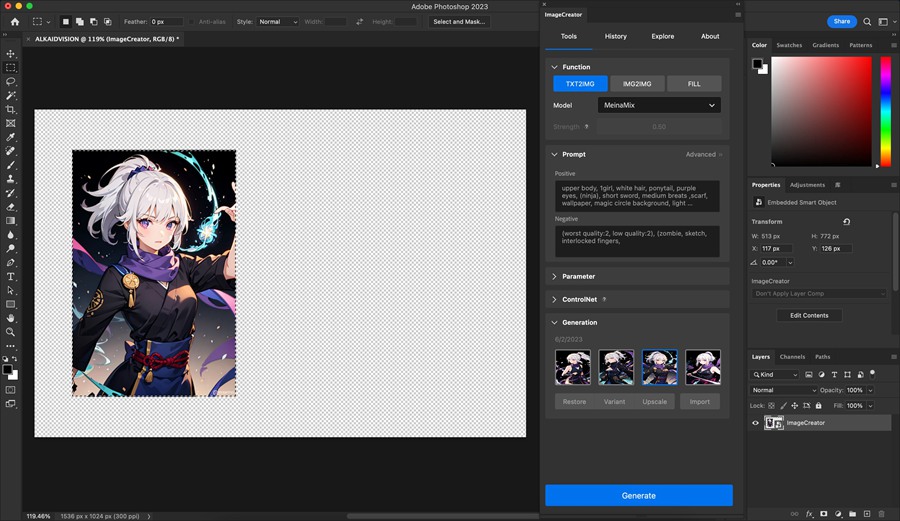Select the Lasso tool
900x521 pixels.
point(10,81)
